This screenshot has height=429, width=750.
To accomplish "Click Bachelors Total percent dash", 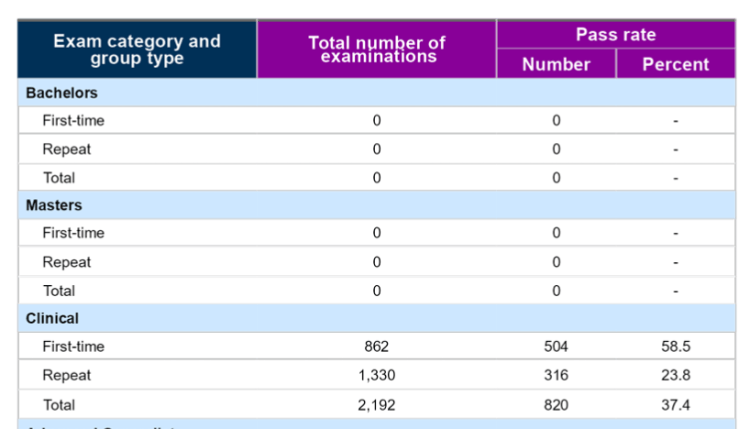I will (676, 179).
